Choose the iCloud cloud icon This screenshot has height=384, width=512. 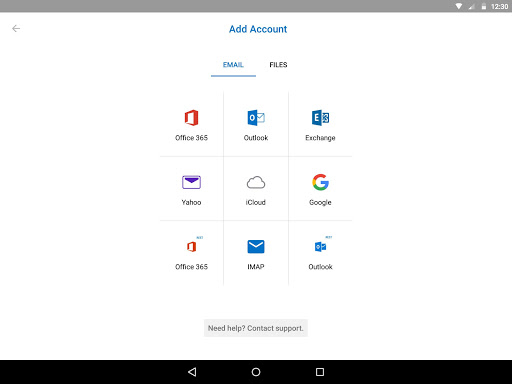pos(256,182)
